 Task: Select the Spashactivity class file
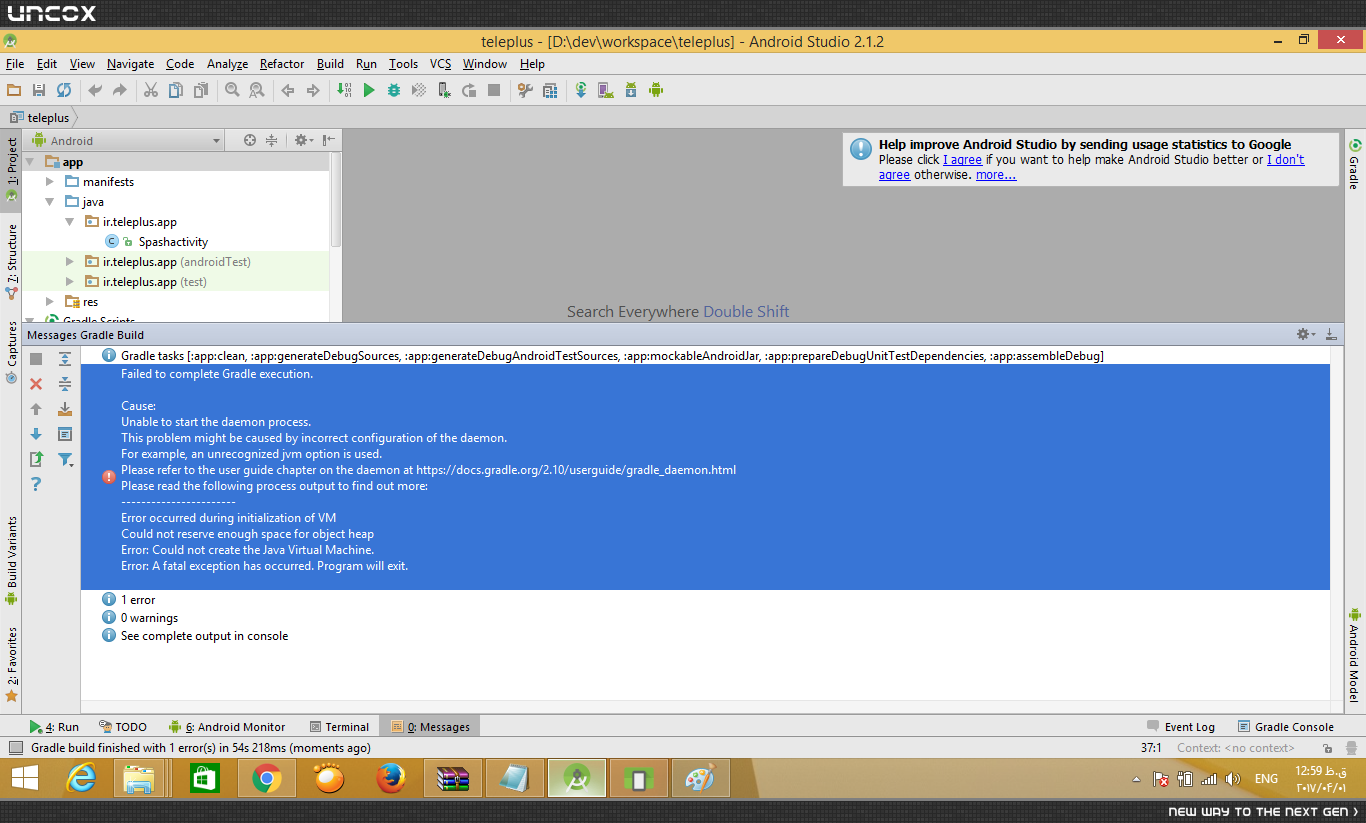coord(173,242)
